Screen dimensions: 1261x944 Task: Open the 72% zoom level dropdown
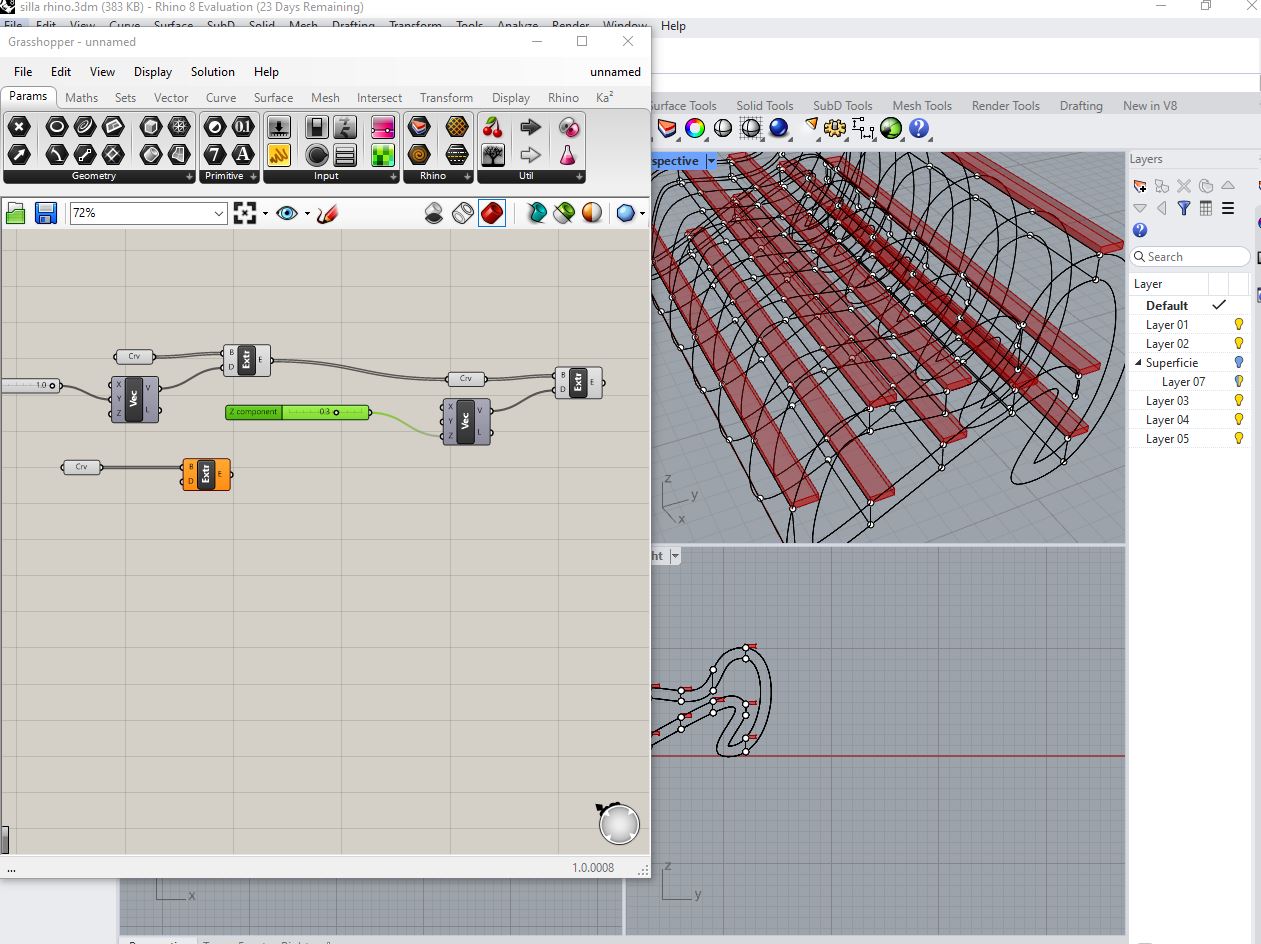coord(219,213)
